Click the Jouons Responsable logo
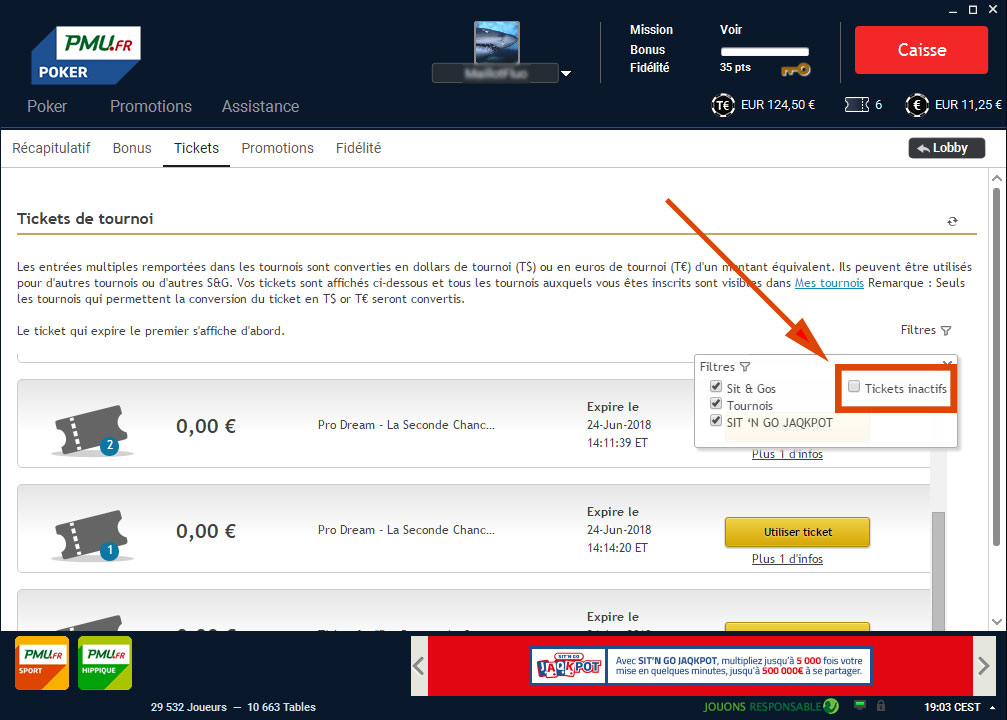Image resolution: width=1007 pixels, height=720 pixels. coord(771,707)
